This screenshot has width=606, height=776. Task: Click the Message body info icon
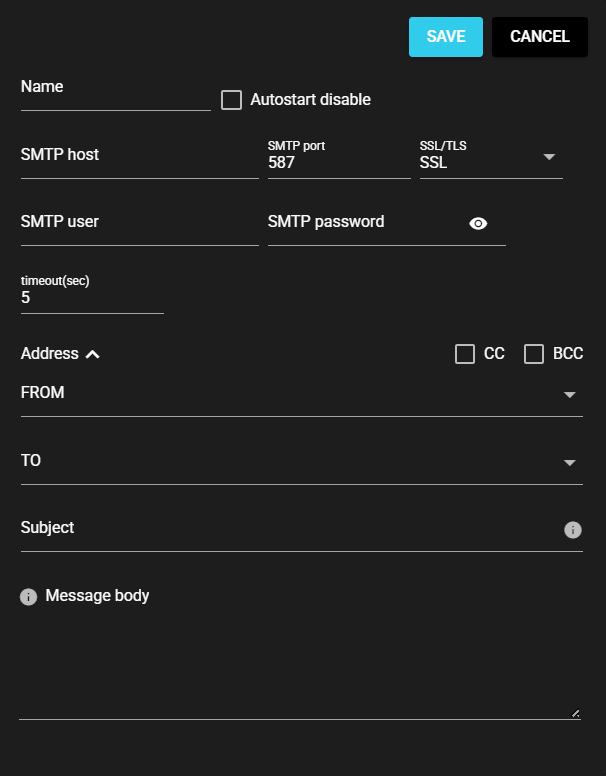click(x=28, y=597)
